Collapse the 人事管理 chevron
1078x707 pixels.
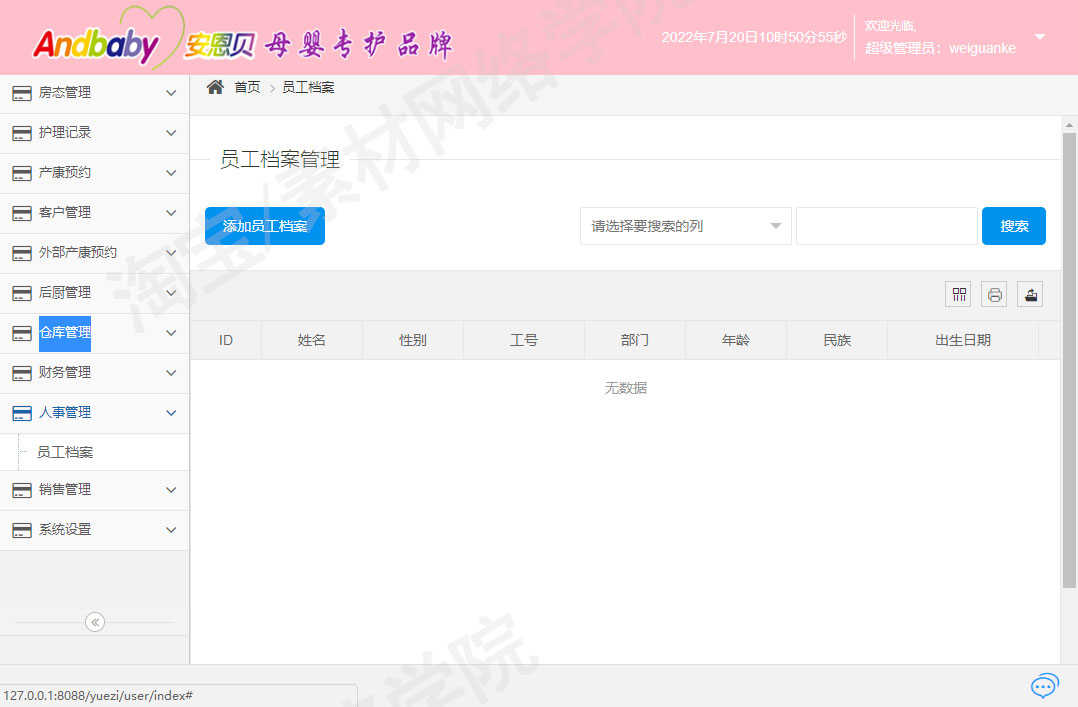click(171, 413)
